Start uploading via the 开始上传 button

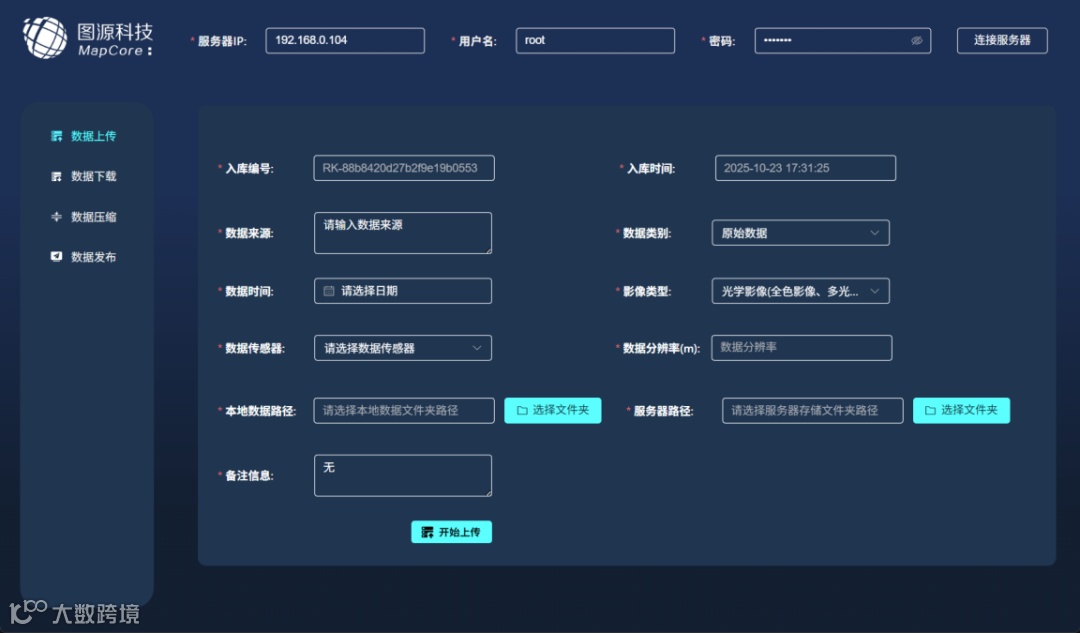tap(452, 531)
